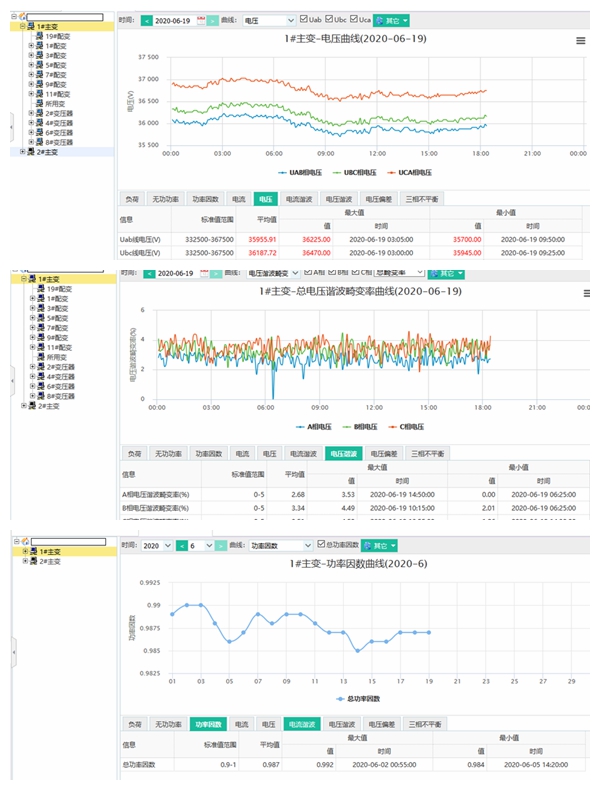Viewport: 600px width, 790px height.
Task: Open 其它 button in voltage toolbar
Action: click(x=391, y=21)
